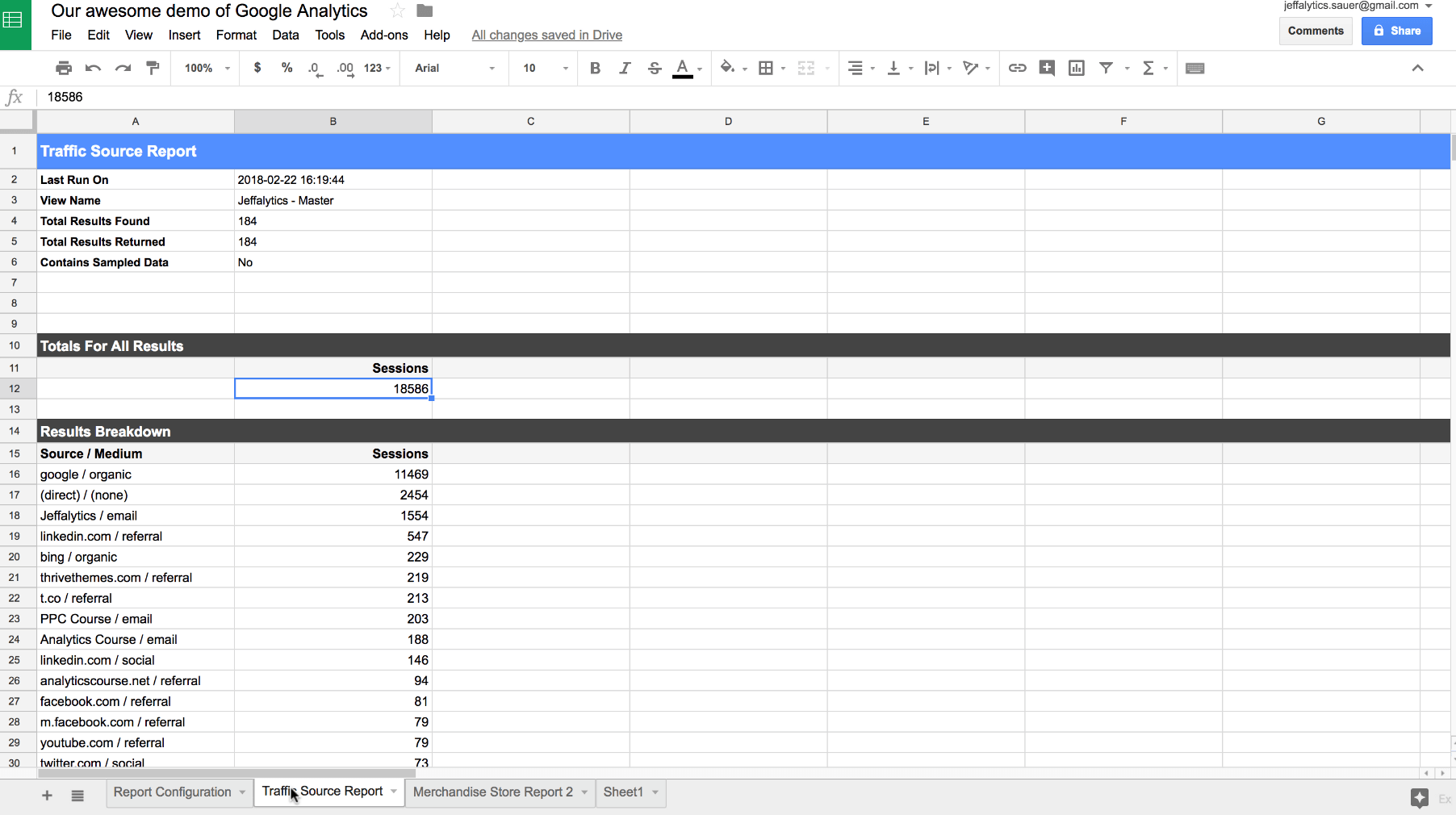Image resolution: width=1456 pixels, height=815 pixels.
Task: Open the account dropdown by the email
Action: [1429, 6]
